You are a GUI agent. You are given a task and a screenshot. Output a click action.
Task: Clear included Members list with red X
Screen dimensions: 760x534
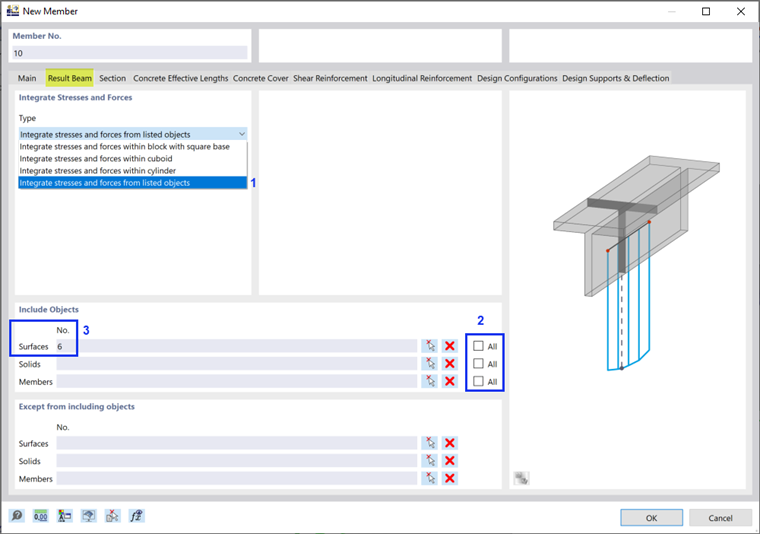click(x=450, y=381)
